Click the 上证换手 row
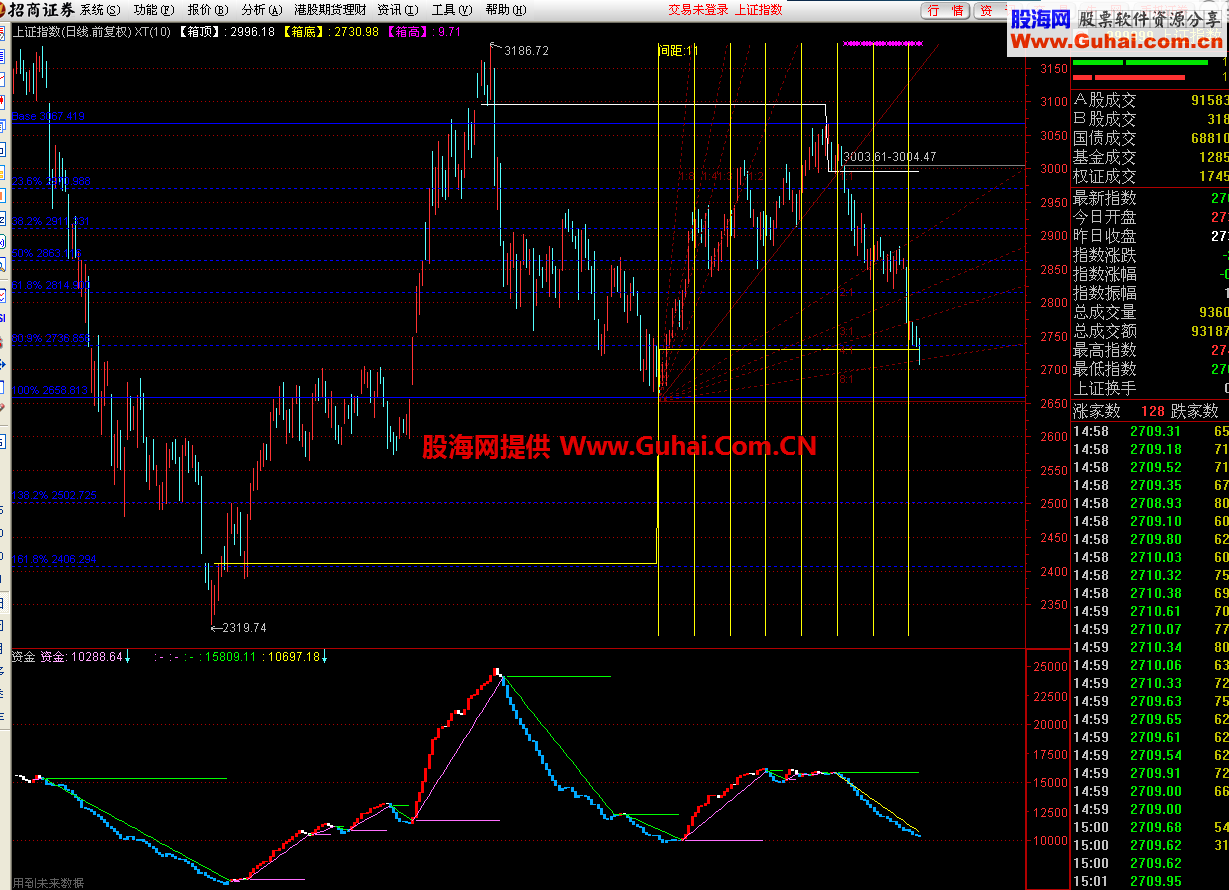Viewport: 1229px width, 890px height. (x=1150, y=388)
